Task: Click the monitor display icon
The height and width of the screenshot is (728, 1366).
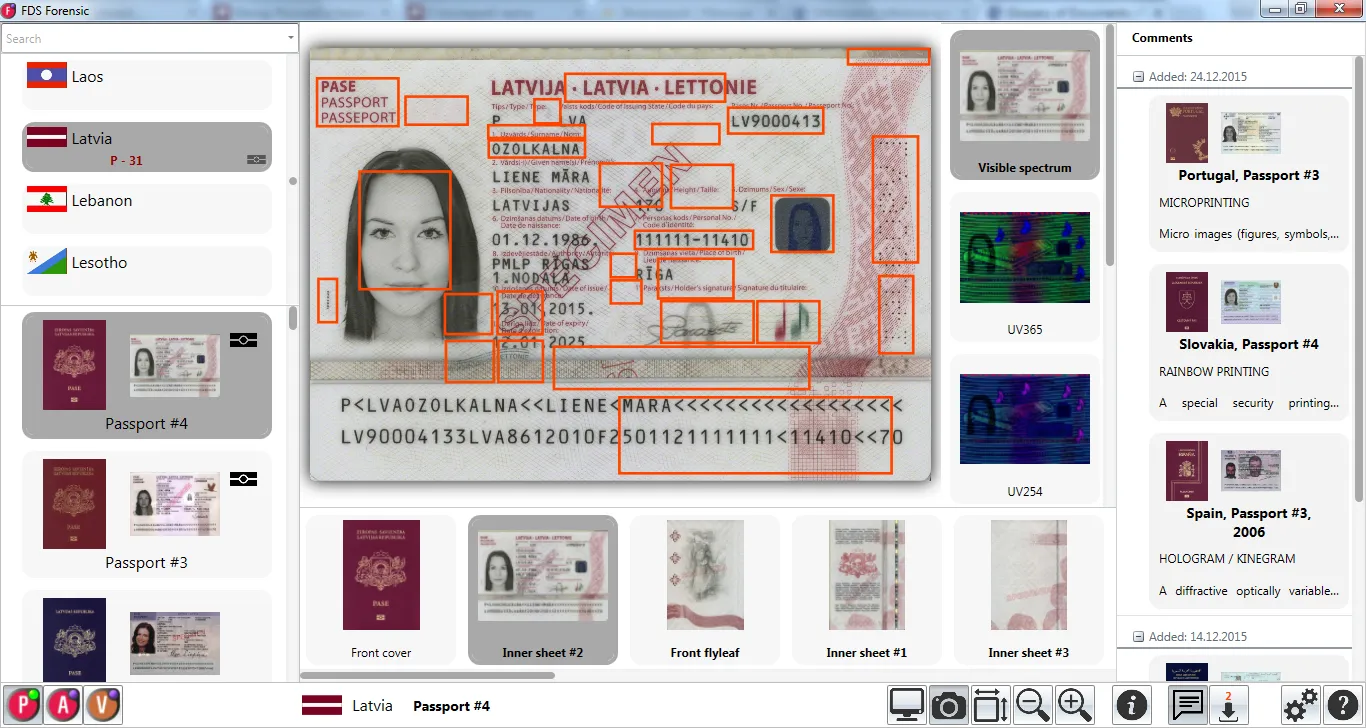Action: (x=907, y=706)
